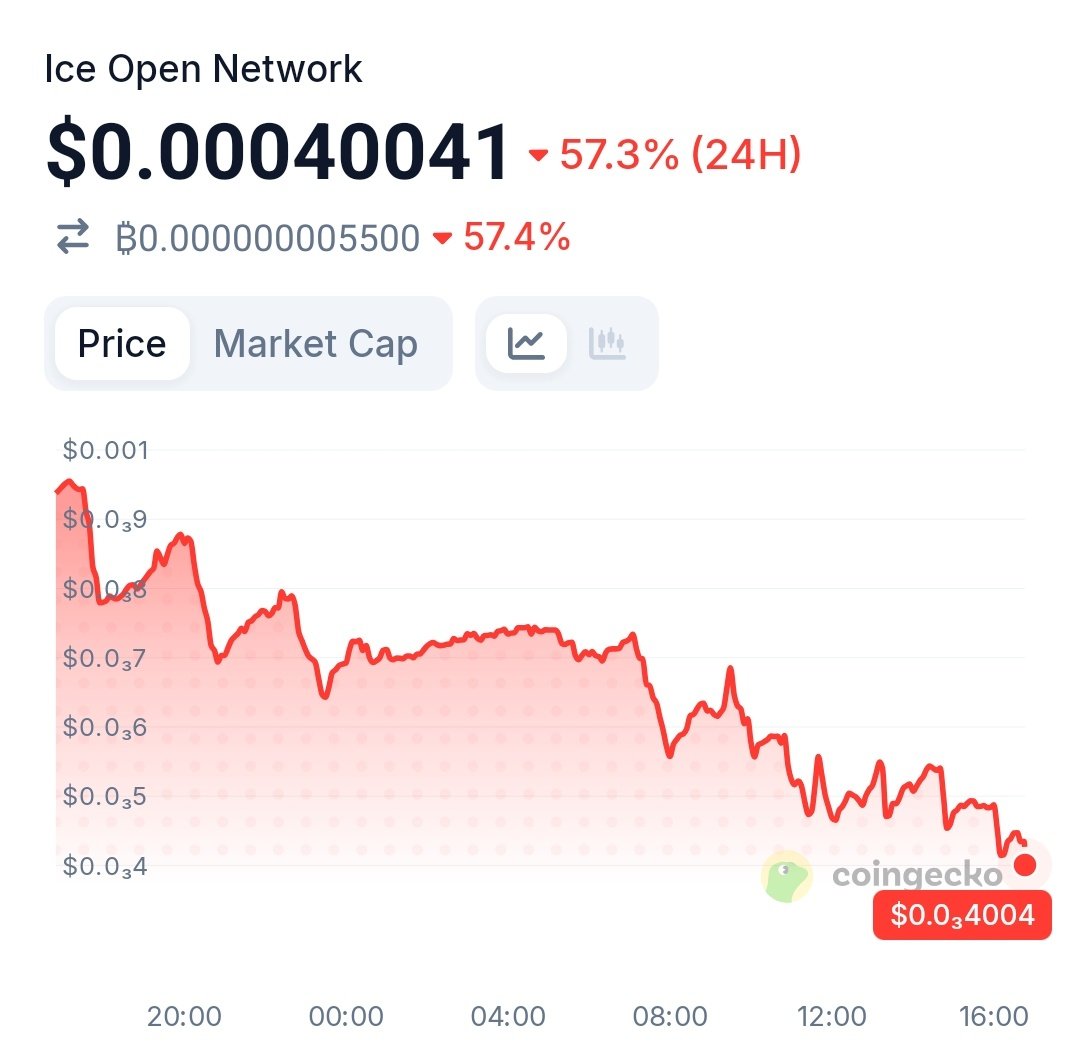1080x1061 pixels.
Task: Click the red down arrow beside 57.3%
Action: click(x=539, y=155)
